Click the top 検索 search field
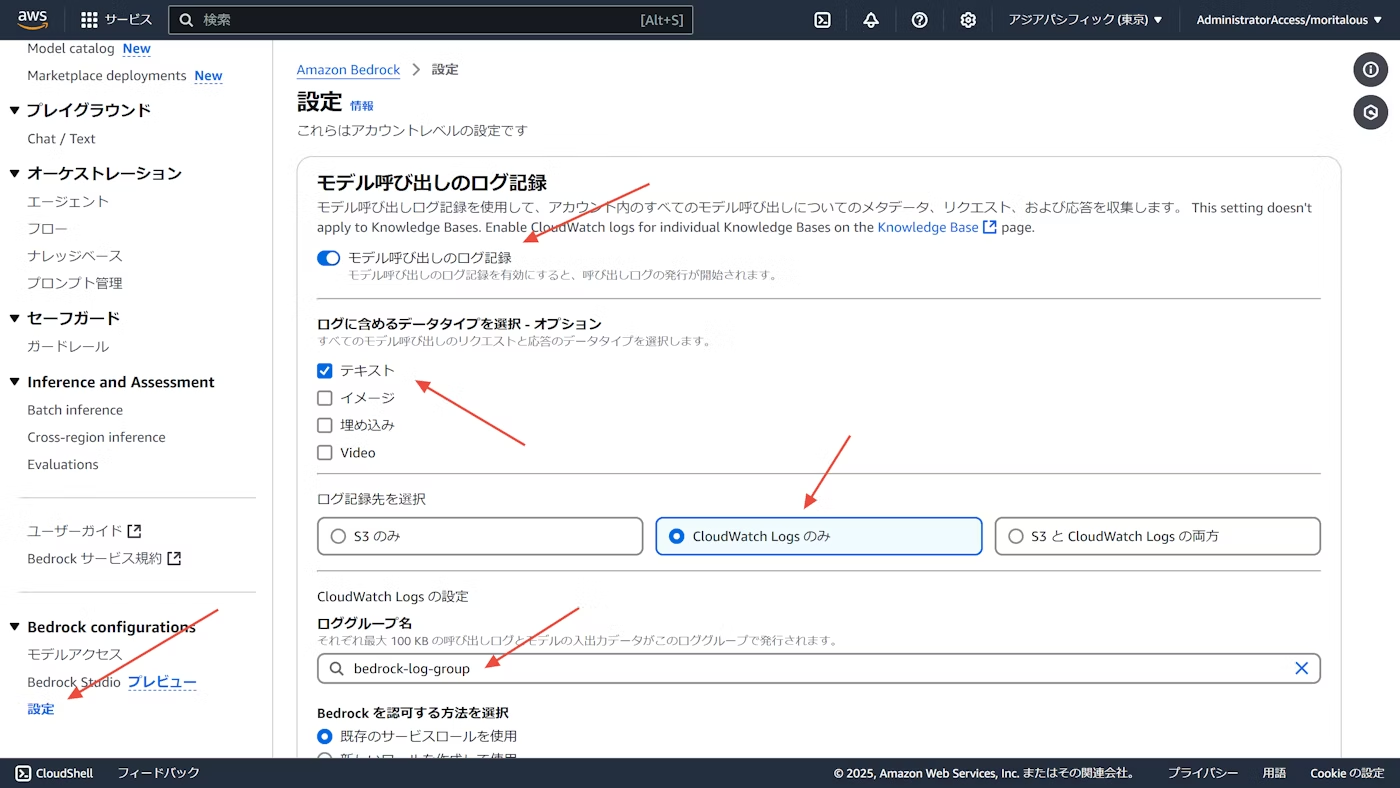Image resolution: width=1400 pixels, height=788 pixels. [430, 20]
